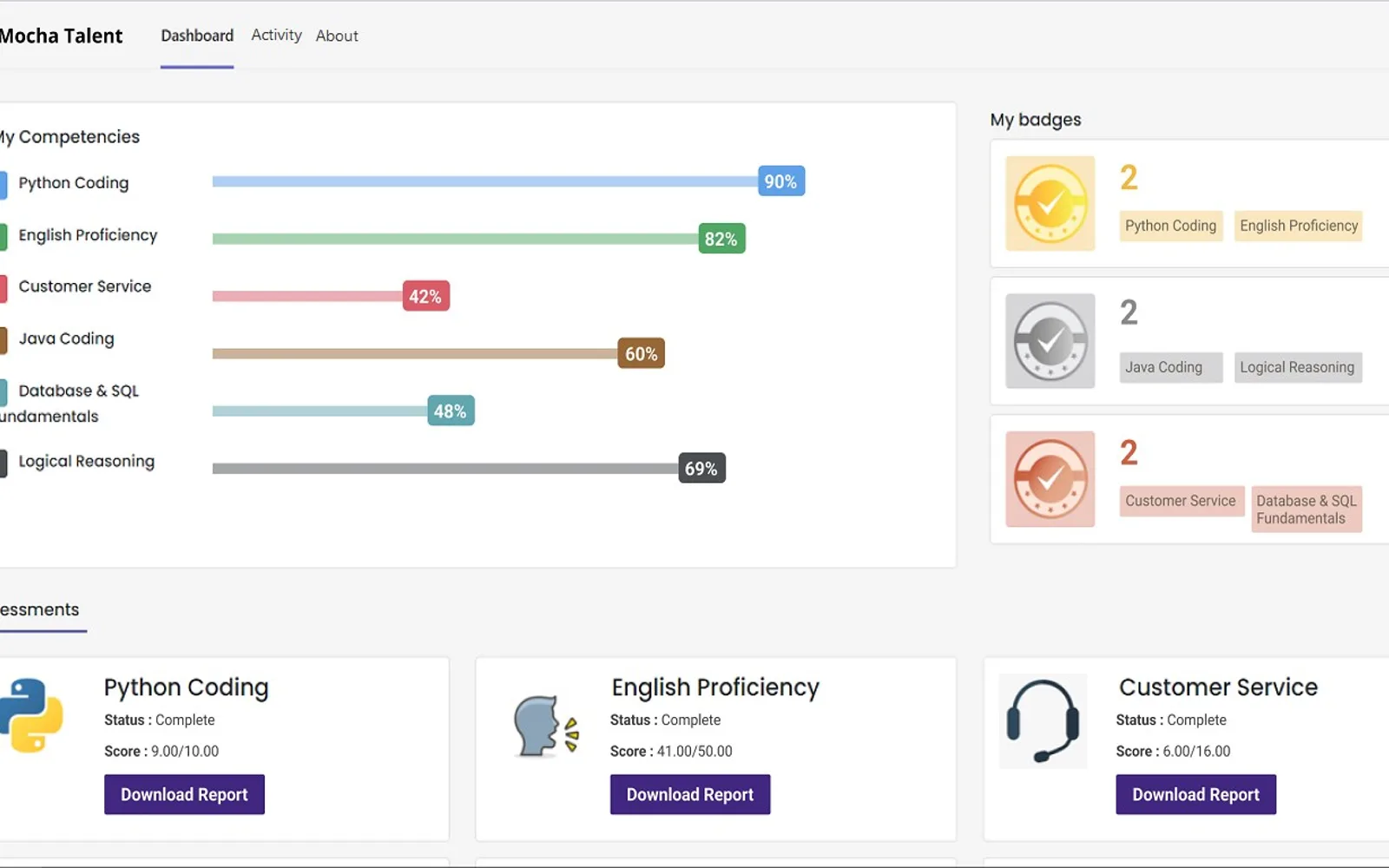
Task: Click the Python Coding assessment card title
Action: click(186, 687)
